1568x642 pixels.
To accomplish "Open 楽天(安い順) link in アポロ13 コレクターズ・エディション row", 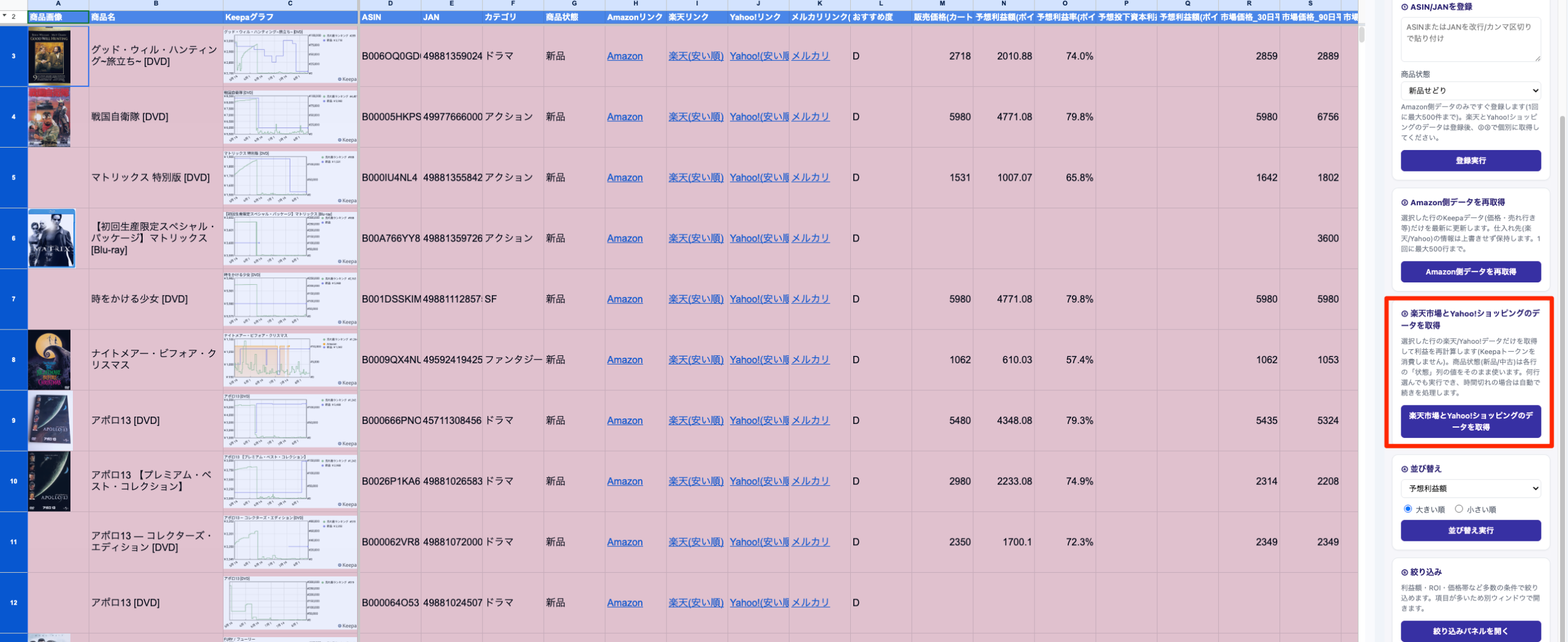I will click(x=696, y=542).
